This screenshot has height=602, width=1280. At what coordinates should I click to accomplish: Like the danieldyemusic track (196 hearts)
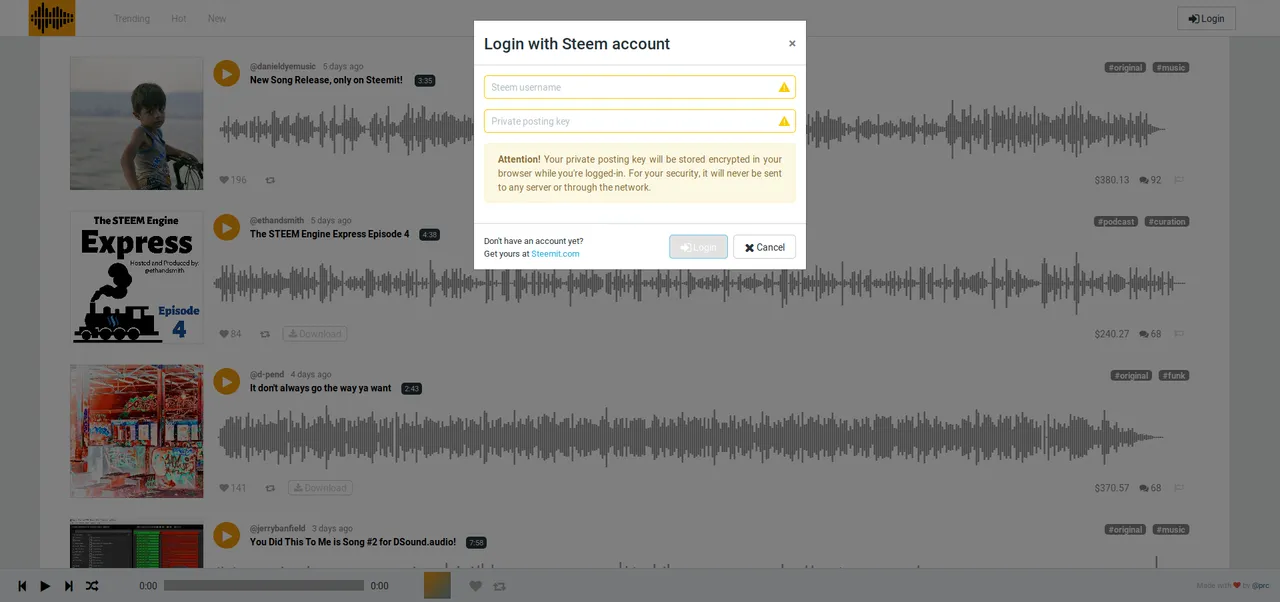coord(224,180)
